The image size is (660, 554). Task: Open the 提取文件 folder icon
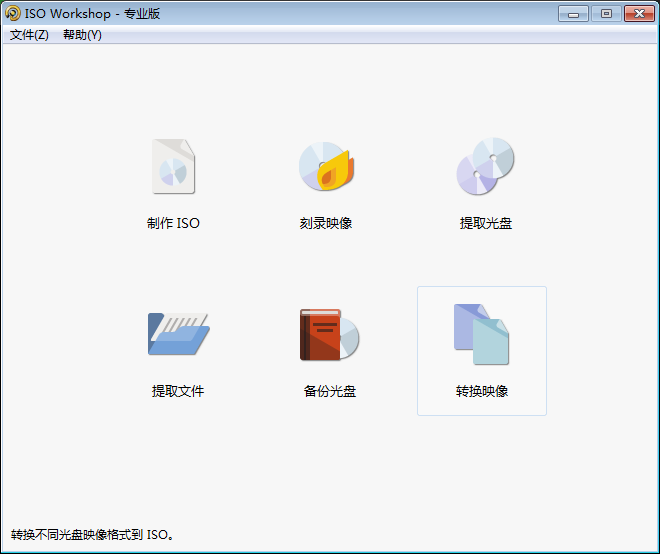coord(178,334)
